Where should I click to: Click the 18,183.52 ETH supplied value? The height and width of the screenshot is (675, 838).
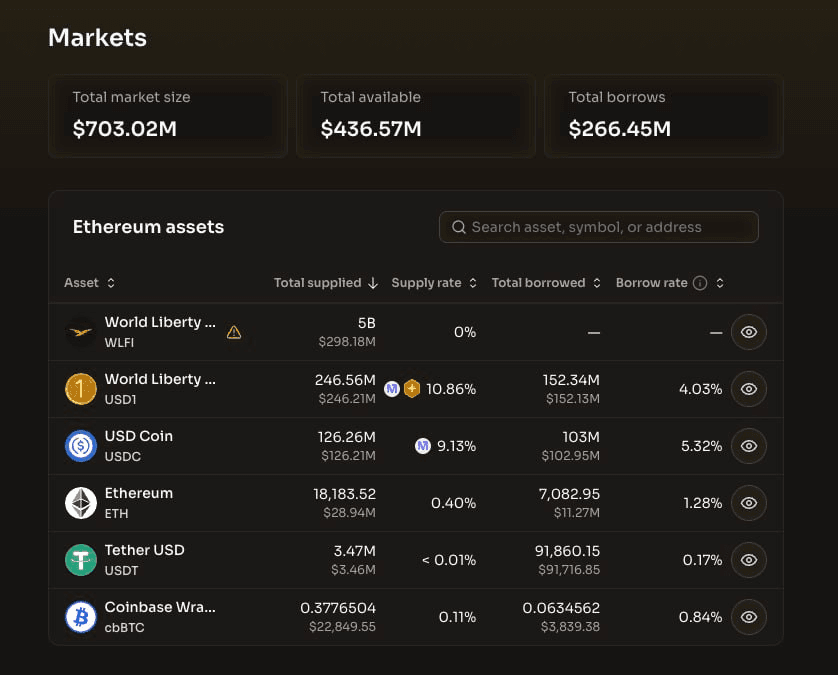(x=344, y=494)
